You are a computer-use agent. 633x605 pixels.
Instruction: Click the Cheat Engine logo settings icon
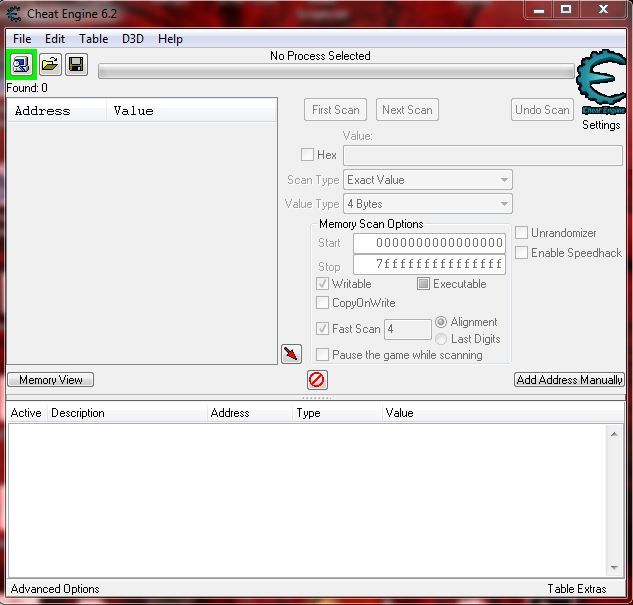point(602,82)
